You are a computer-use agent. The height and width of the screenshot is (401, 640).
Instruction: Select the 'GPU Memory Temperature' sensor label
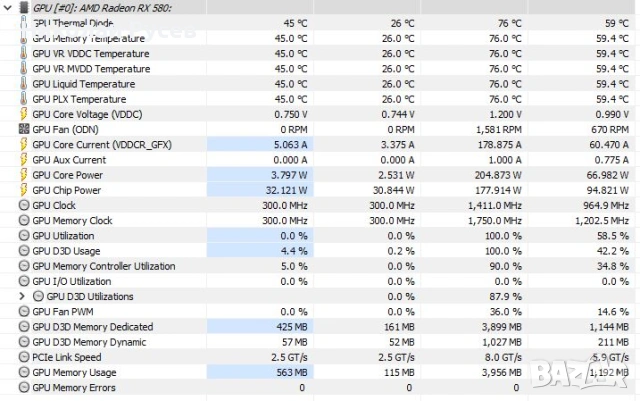89,38
